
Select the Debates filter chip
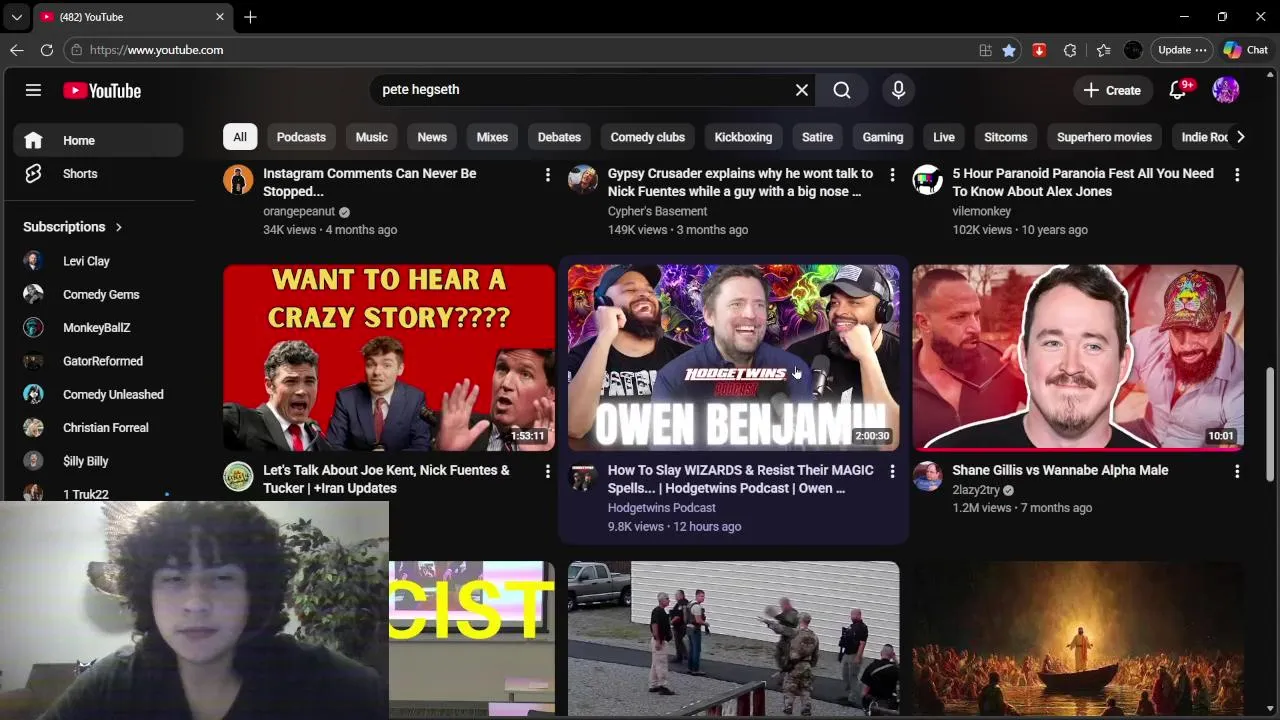559,137
